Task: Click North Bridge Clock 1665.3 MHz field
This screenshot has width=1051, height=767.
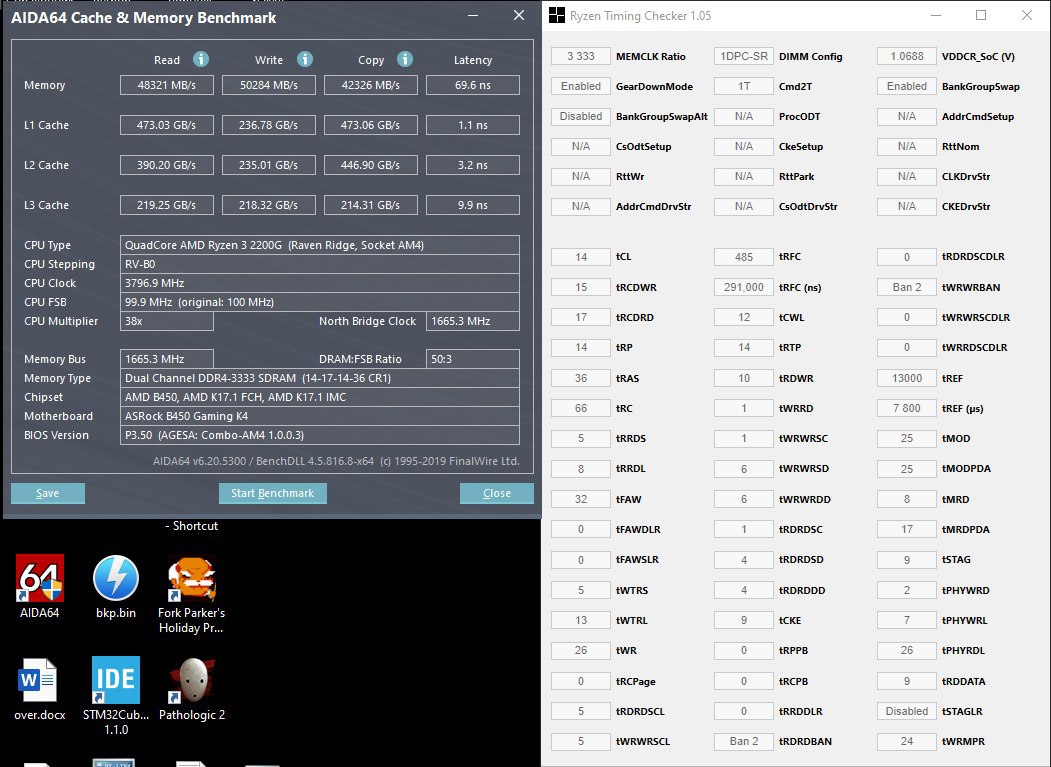Action: [473, 321]
